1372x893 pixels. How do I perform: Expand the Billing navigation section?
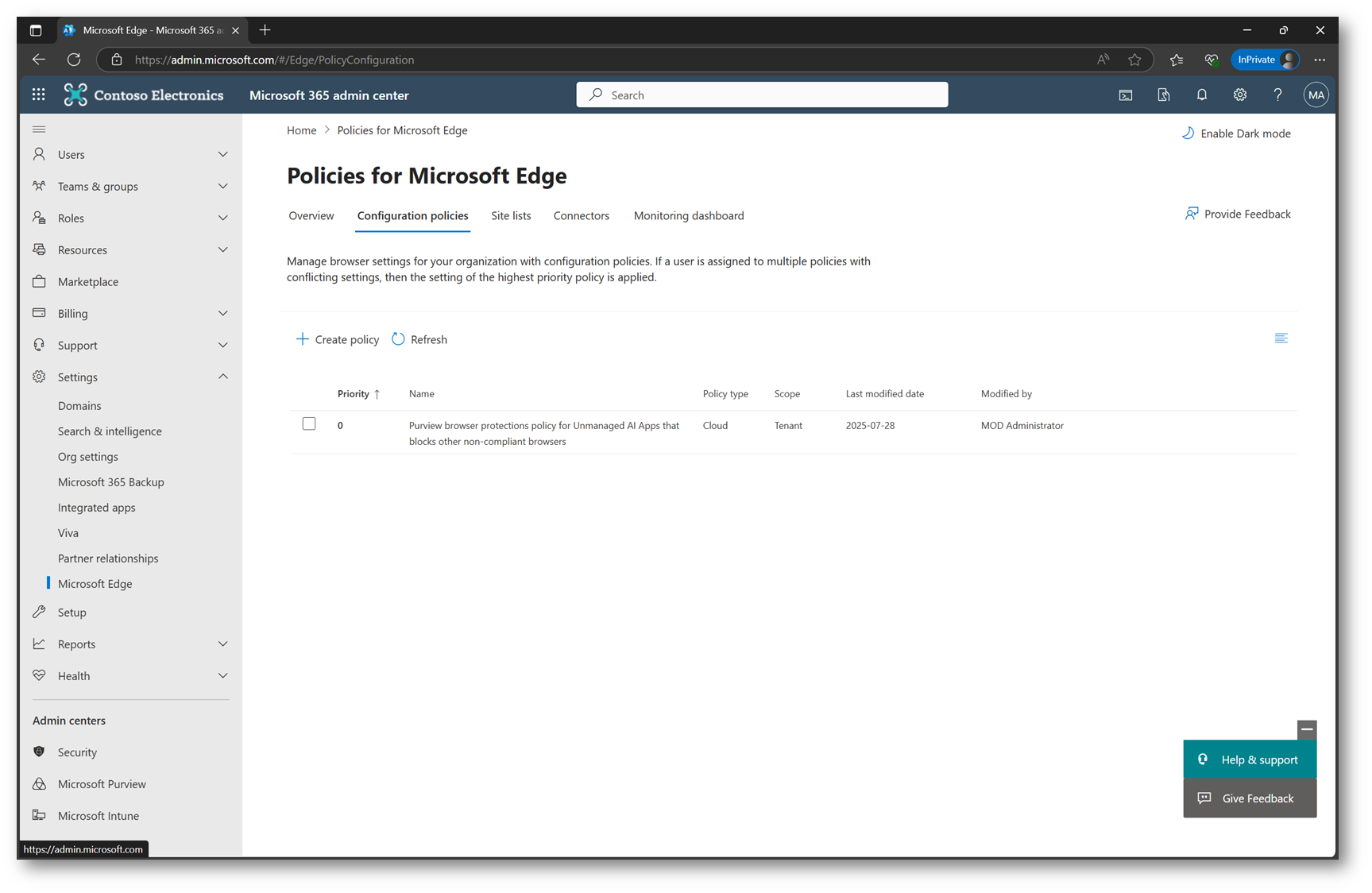tap(222, 313)
